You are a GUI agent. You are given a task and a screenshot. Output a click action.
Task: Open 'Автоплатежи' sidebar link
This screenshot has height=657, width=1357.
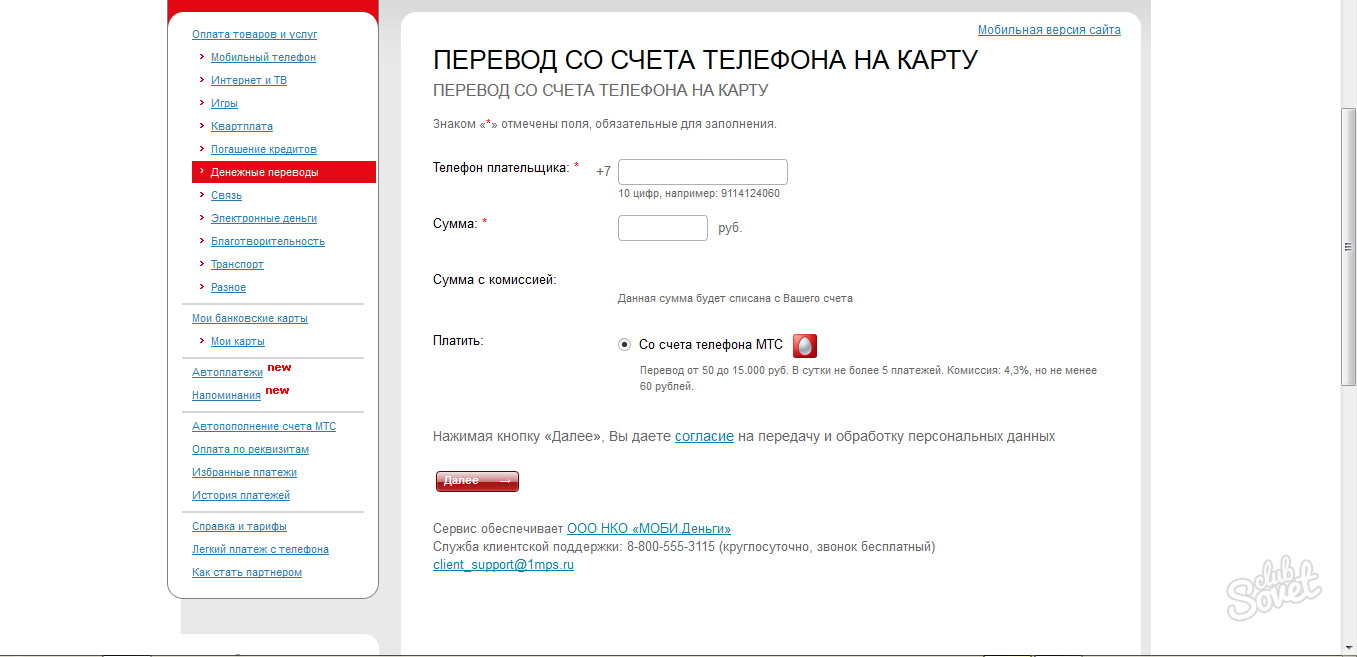pos(227,372)
